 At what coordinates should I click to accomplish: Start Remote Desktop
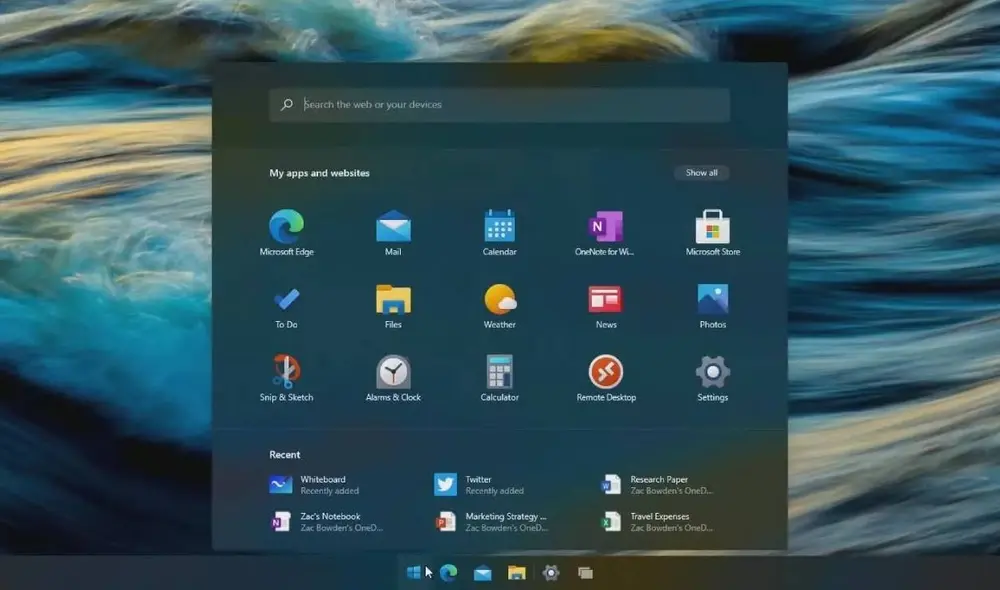coord(605,374)
